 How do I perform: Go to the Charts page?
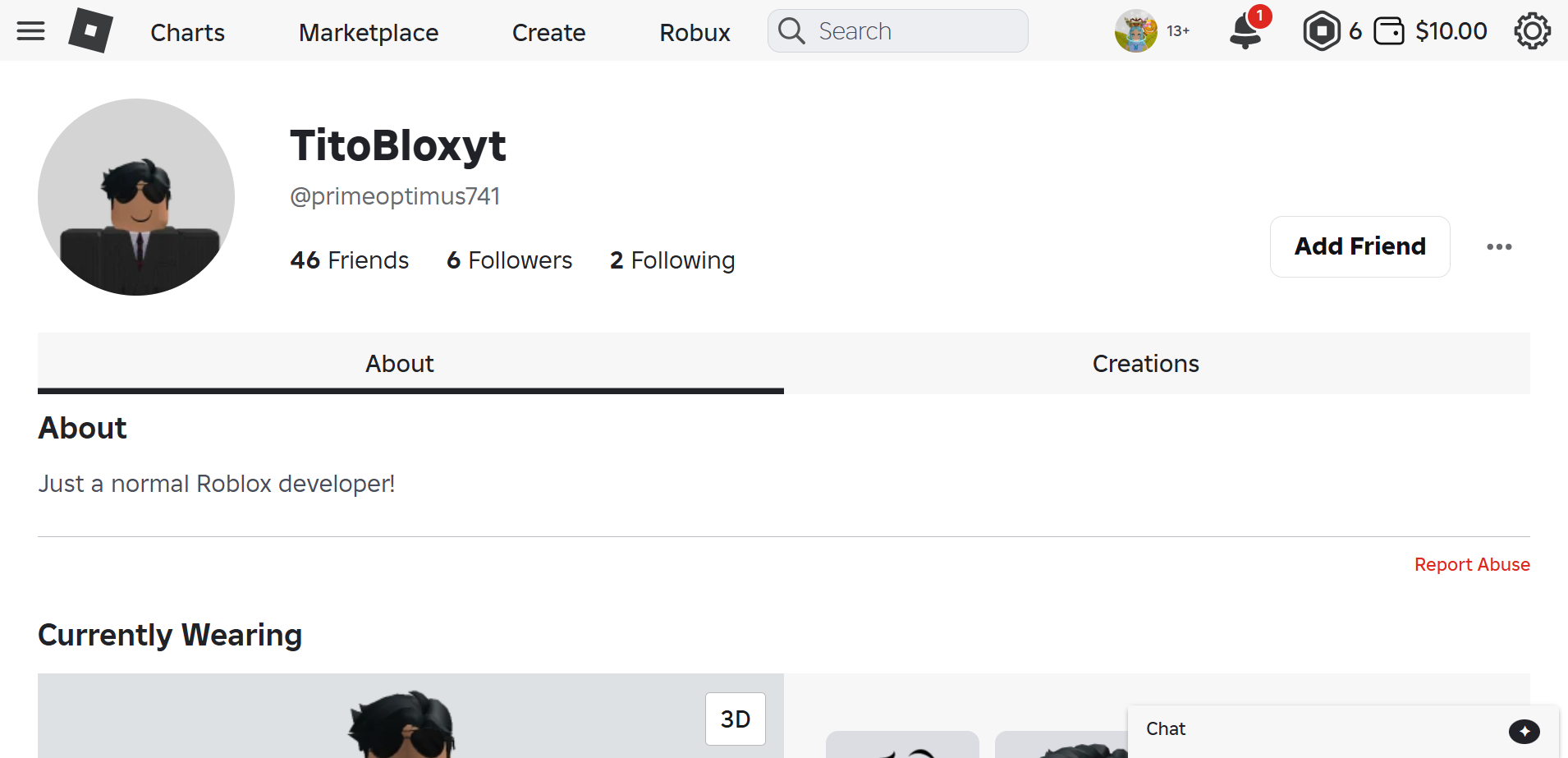point(188,33)
